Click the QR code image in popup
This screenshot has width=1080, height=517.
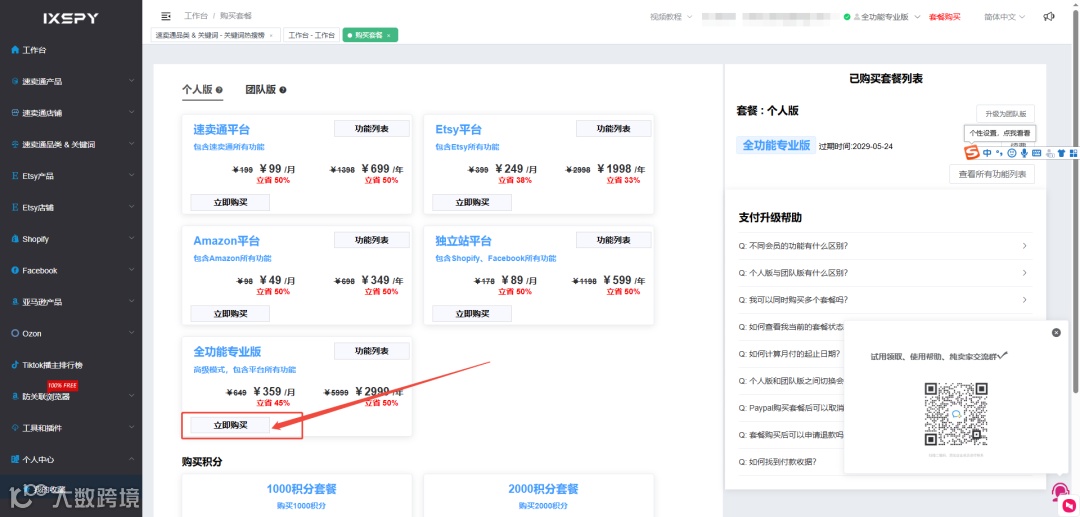click(956, 414)
